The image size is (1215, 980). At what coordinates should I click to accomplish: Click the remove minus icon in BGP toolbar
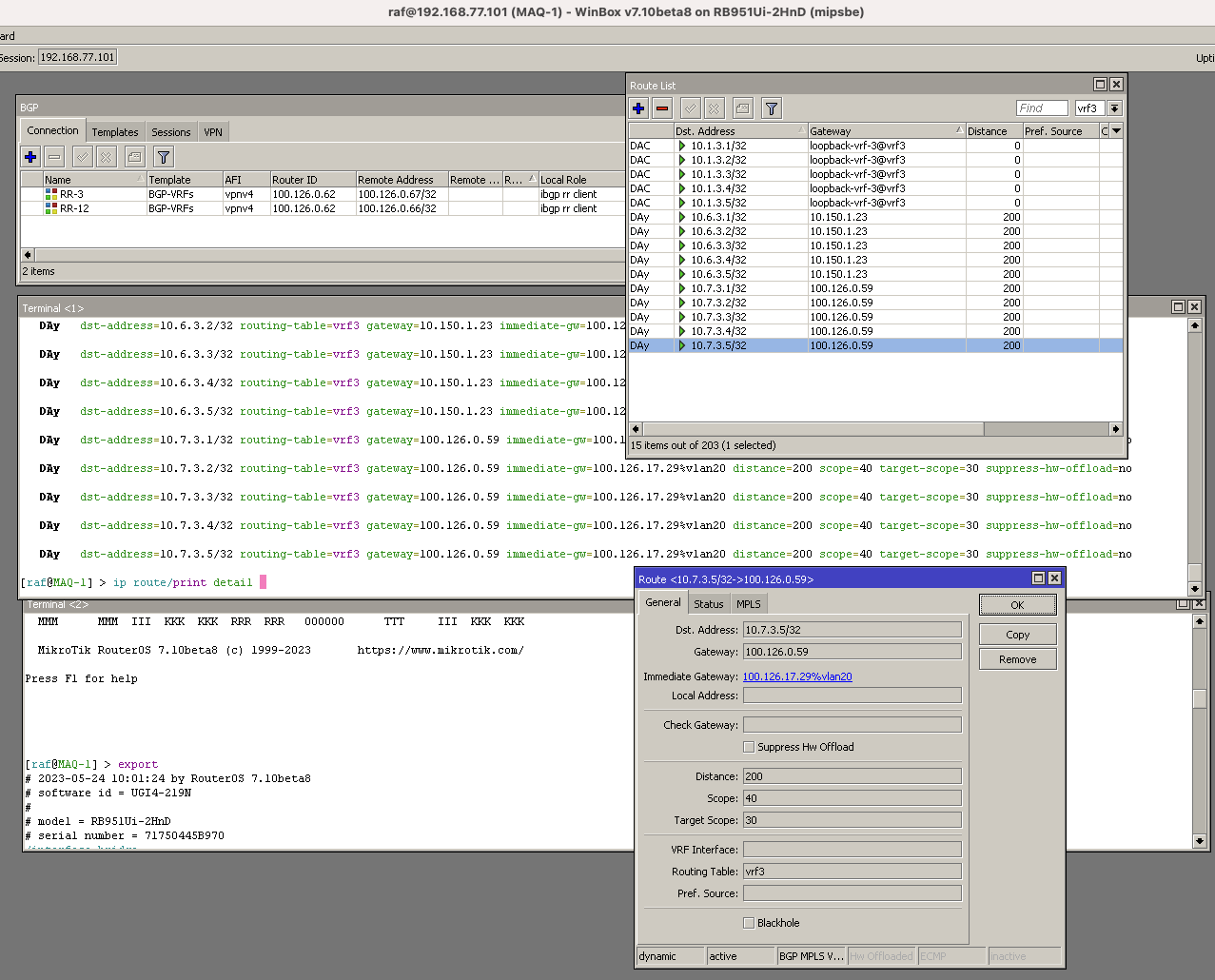tap(54, 157)
